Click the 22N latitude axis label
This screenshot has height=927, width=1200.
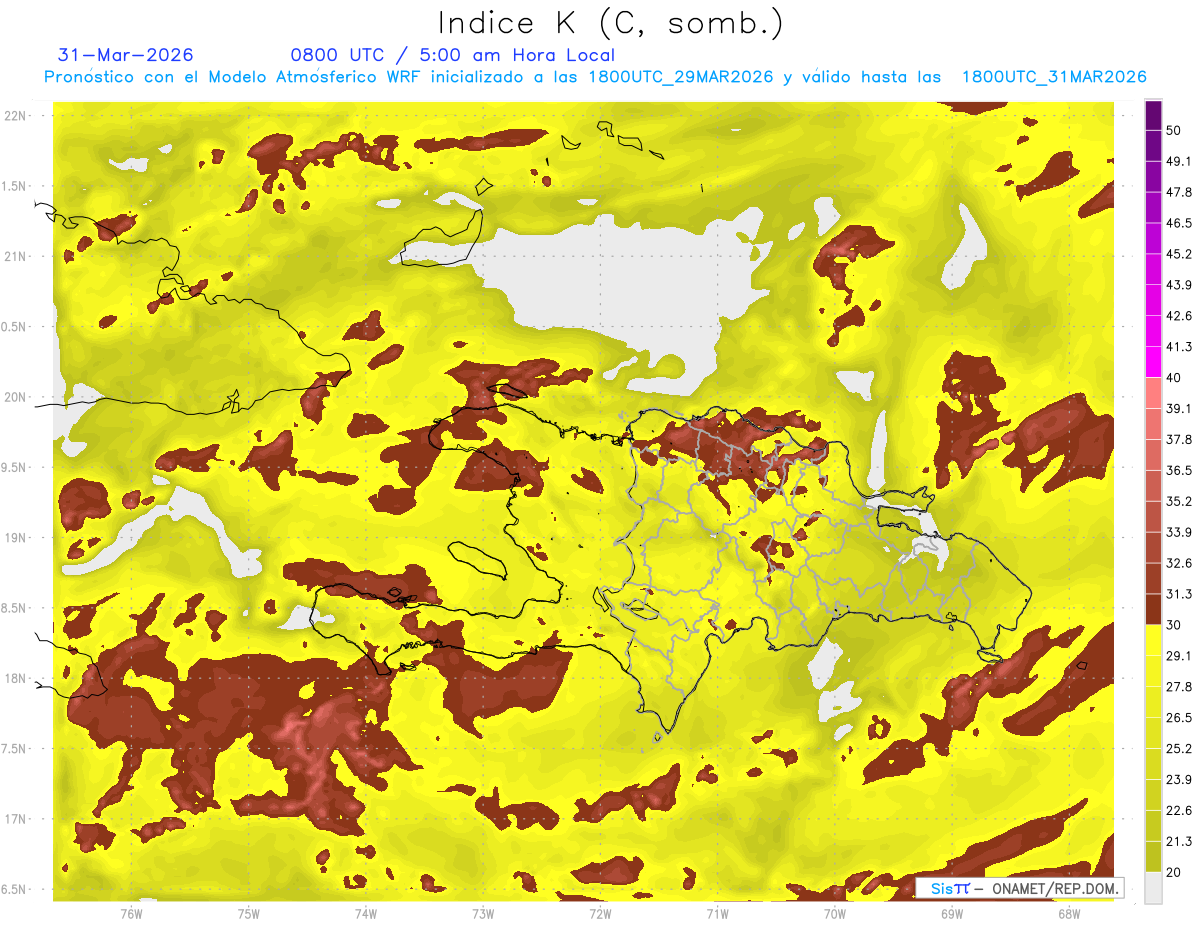pyautogui.click(x=15, y=115)
